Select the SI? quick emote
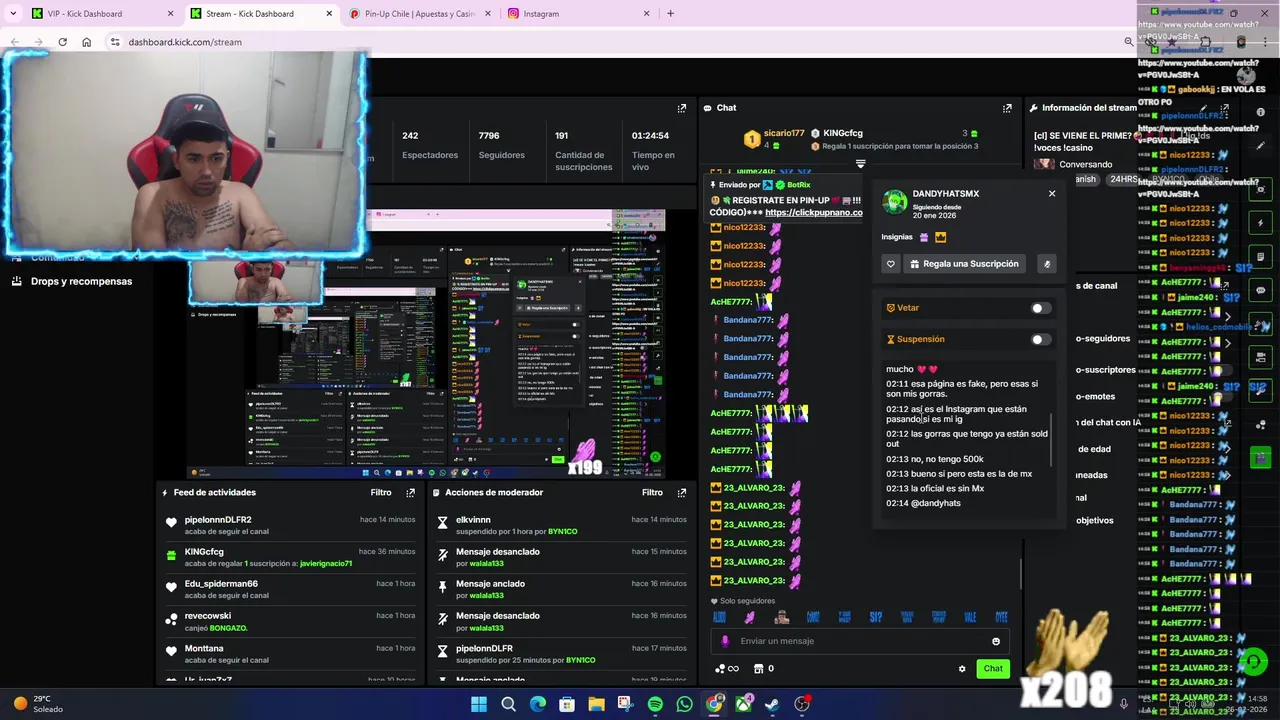The width and height of the screenshot is (1280, 720). click(x=876, y=618)
